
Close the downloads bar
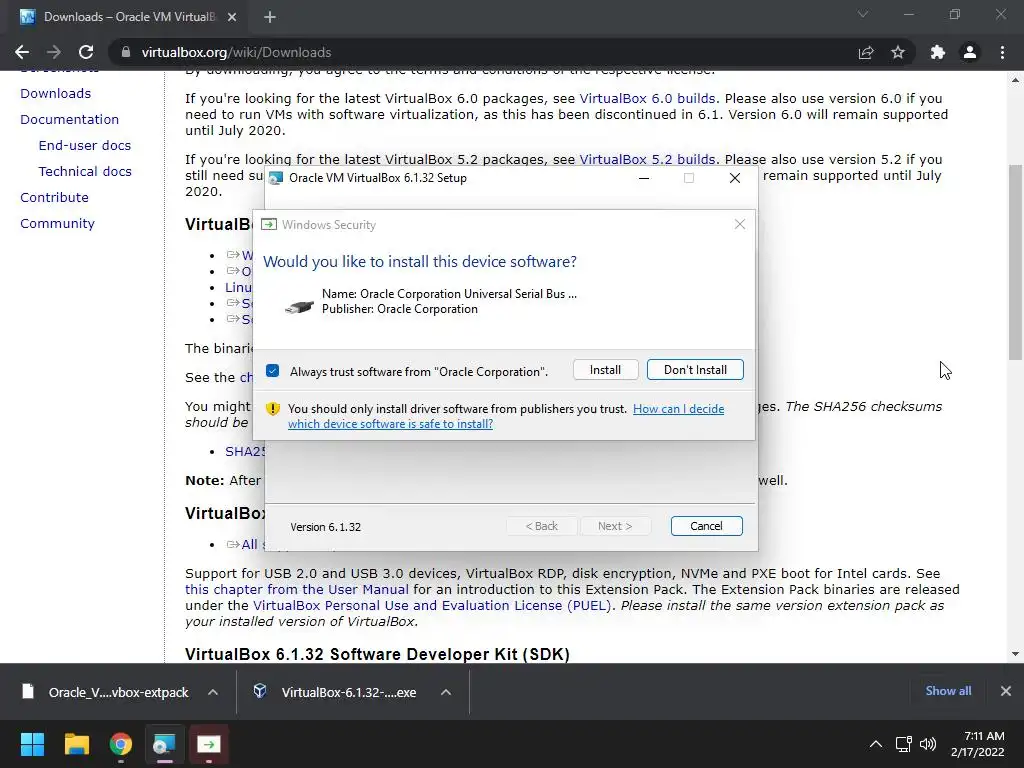point(1006,691)
